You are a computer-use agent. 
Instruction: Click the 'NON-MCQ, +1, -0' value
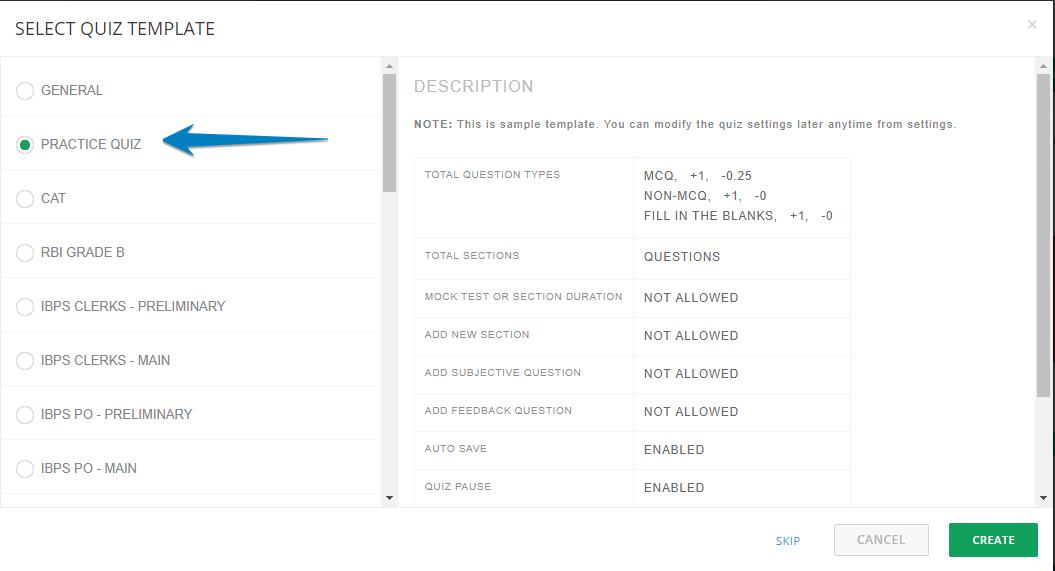tap(704, 196)
